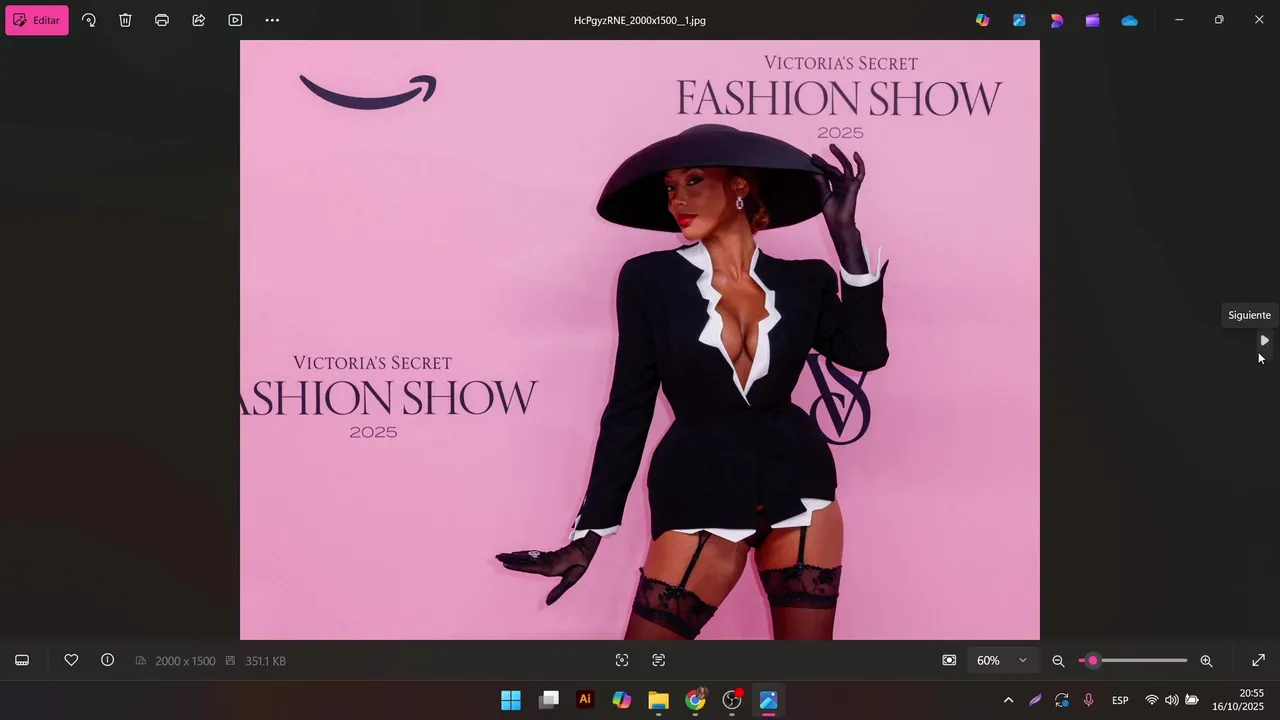Open Copilot app on taskbar
Image resolution: width=1280 pixels, height=720 pixels.
tap(622, 700)
